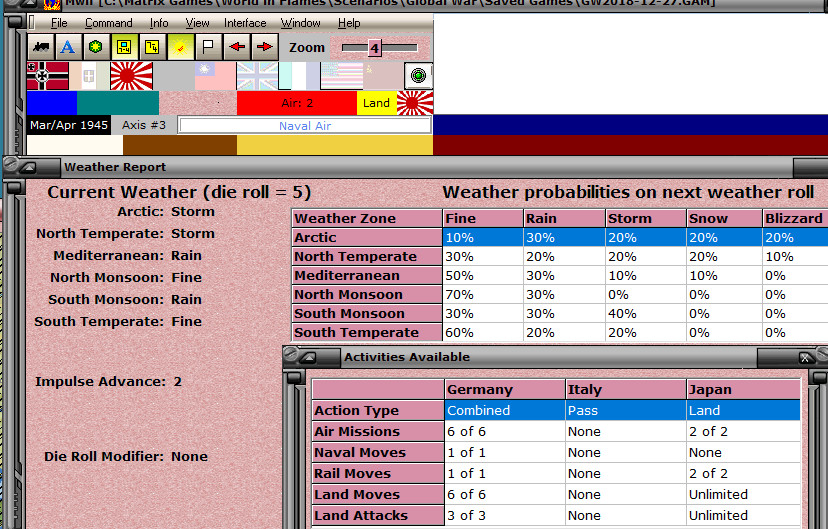The image size is (828, 529).
Task: Click Japan's Land action type cell
Action: (744, 410)
